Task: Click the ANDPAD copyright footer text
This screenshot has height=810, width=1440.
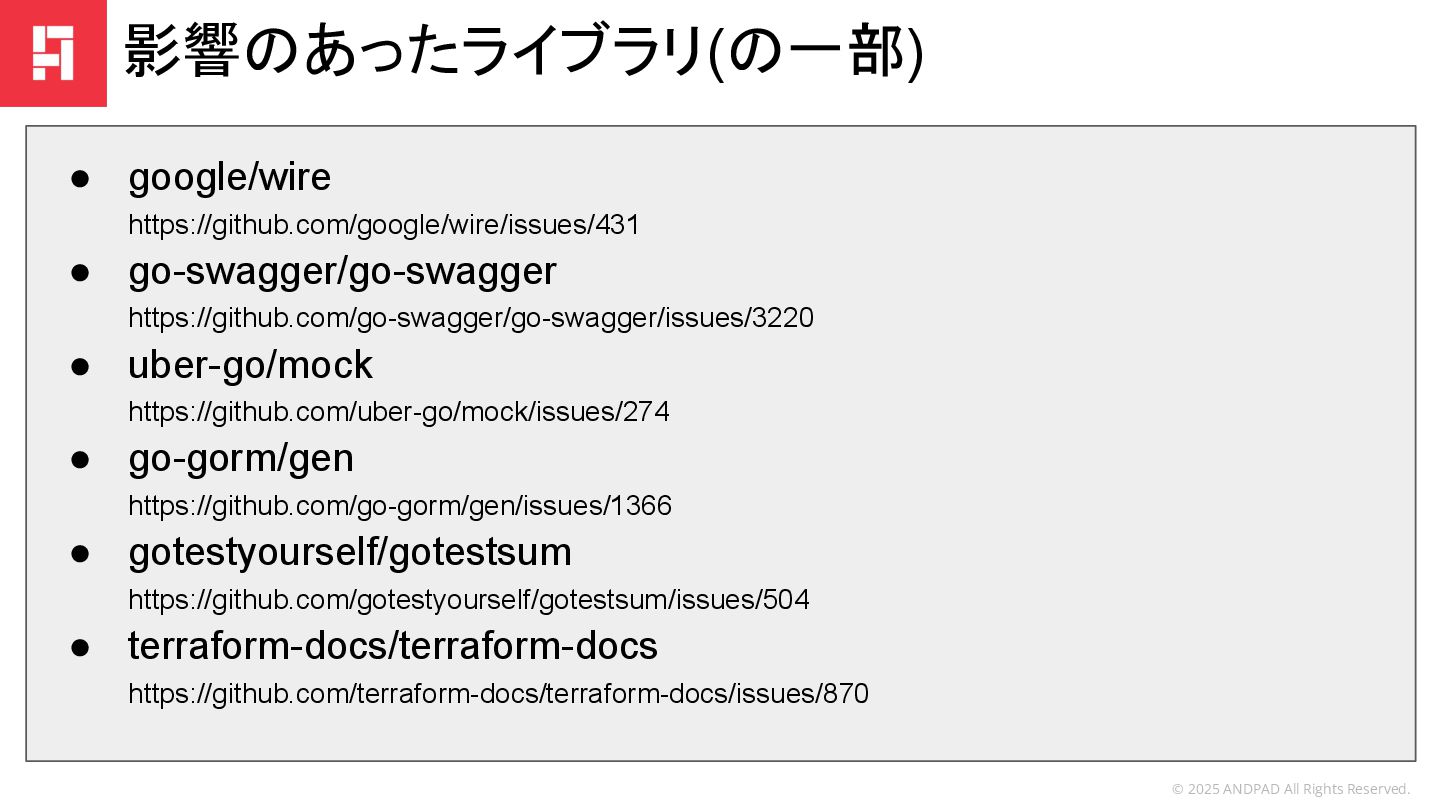Action: (x=1290, y=789)
